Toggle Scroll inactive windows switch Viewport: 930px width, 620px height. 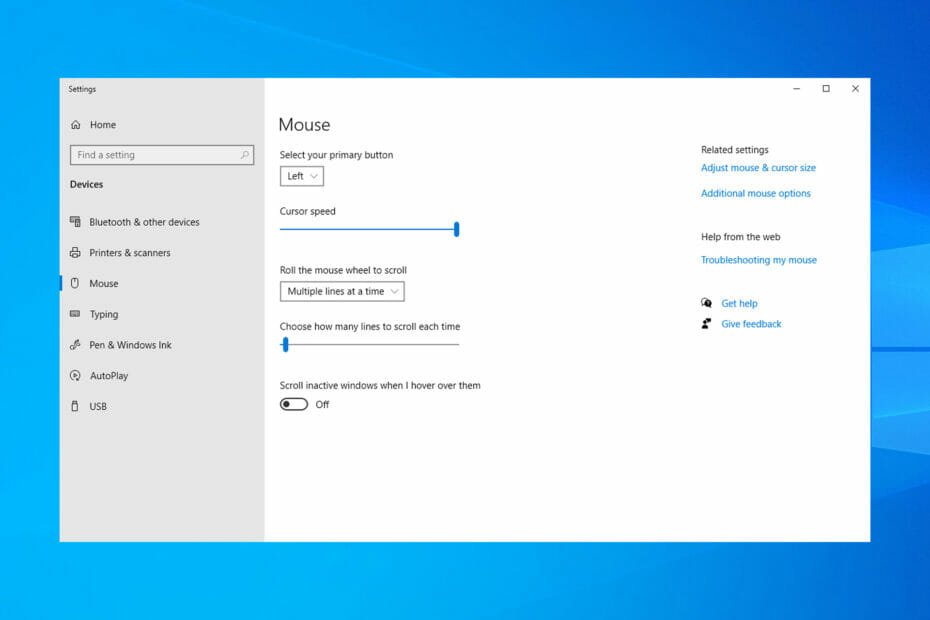294,405
